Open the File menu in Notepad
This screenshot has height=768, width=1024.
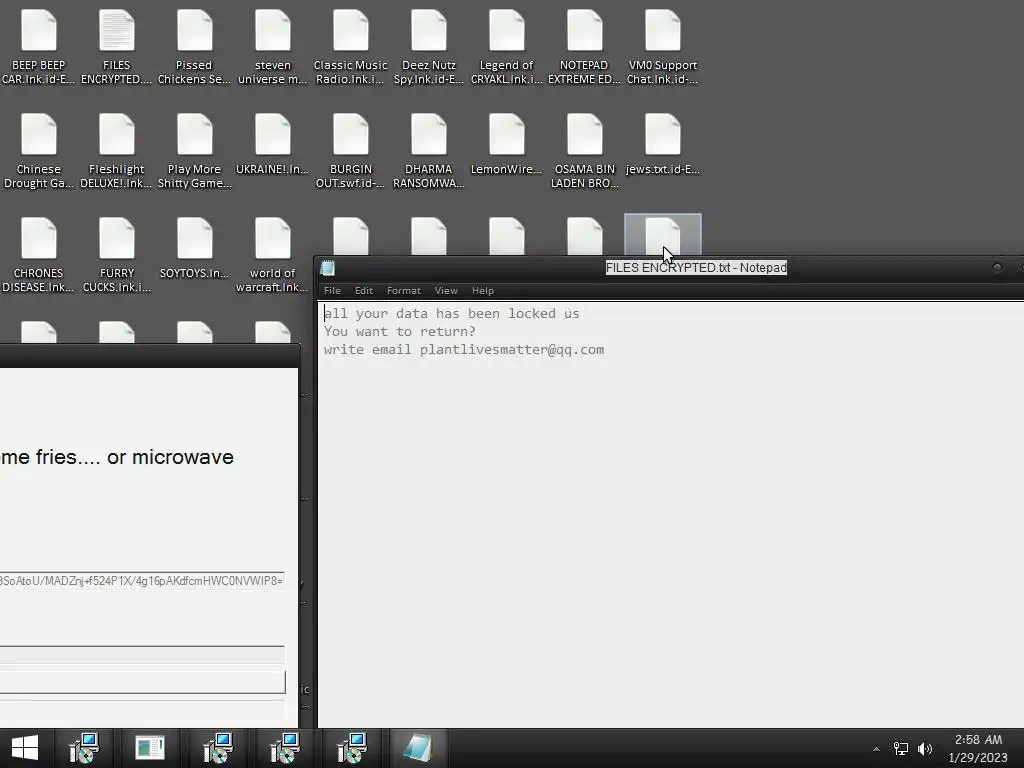tap(332, 291)
